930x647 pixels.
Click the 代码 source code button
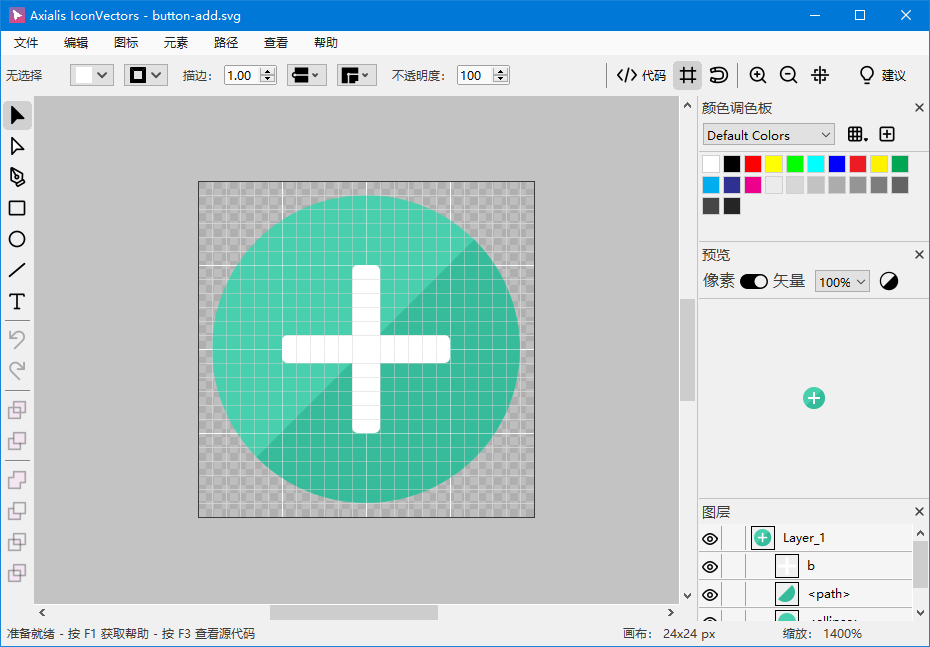coord(641,75)
